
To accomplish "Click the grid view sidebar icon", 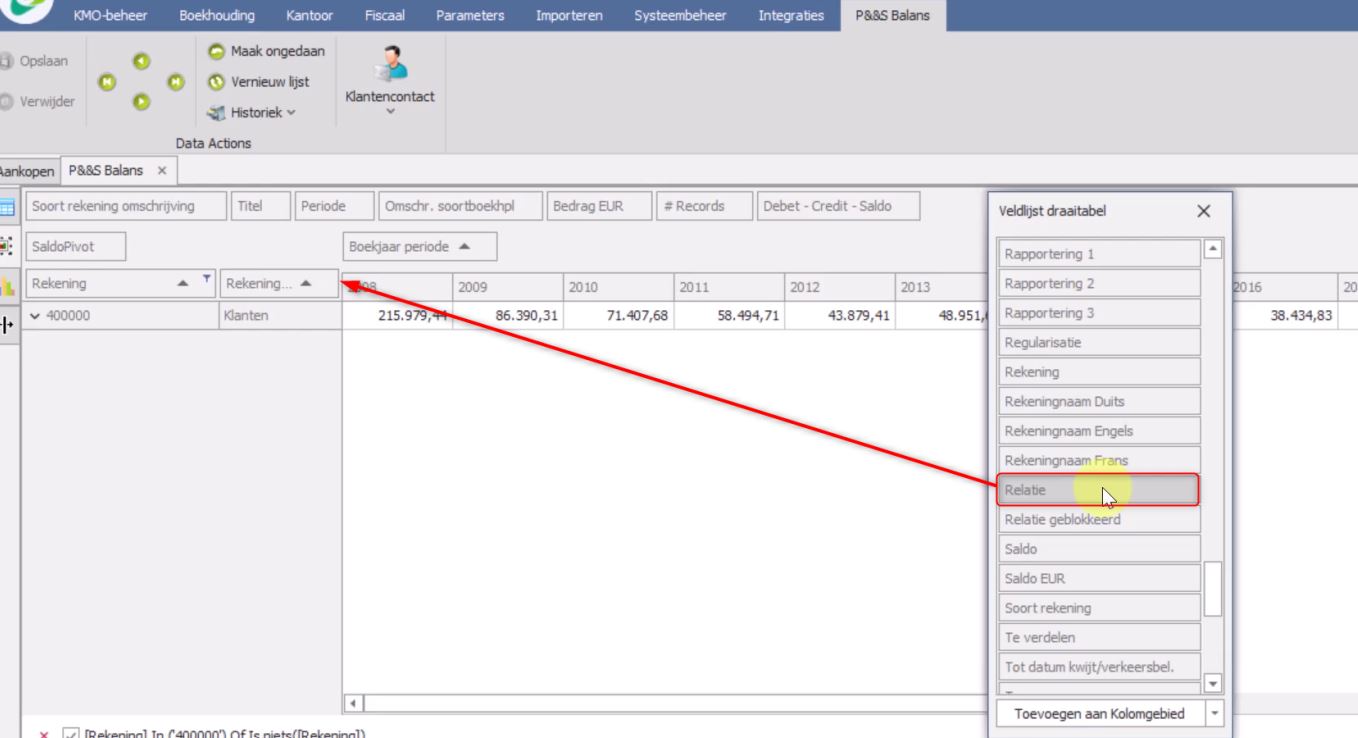I will (7, 208).
